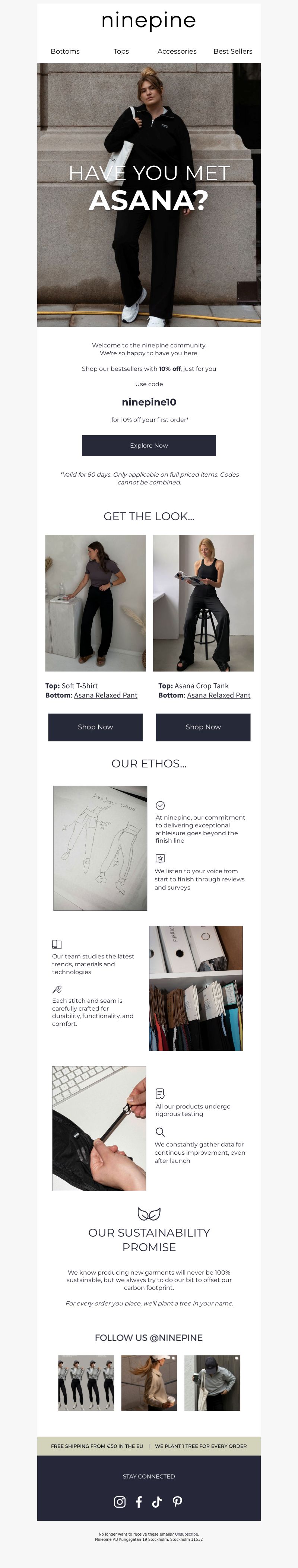Open the Best Sellers menu item
Viewport: 298px width, 1568px height.
tap(233, 51)
